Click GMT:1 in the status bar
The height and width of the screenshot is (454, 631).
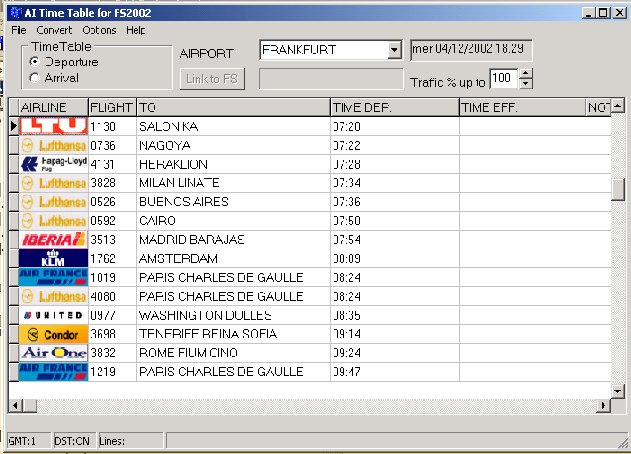(x=29, y=441)
